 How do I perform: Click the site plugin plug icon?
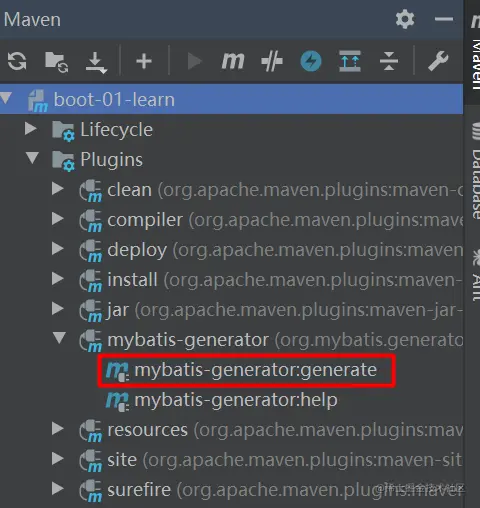[x=91, y=461]
